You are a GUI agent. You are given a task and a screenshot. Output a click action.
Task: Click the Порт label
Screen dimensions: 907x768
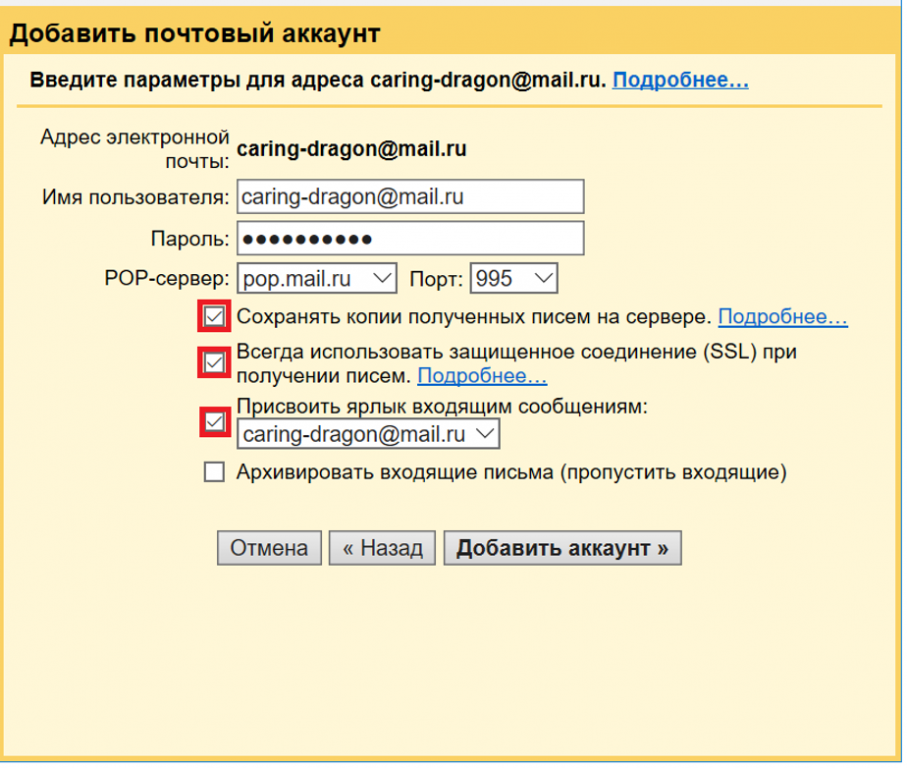click(x=436, y=279)
